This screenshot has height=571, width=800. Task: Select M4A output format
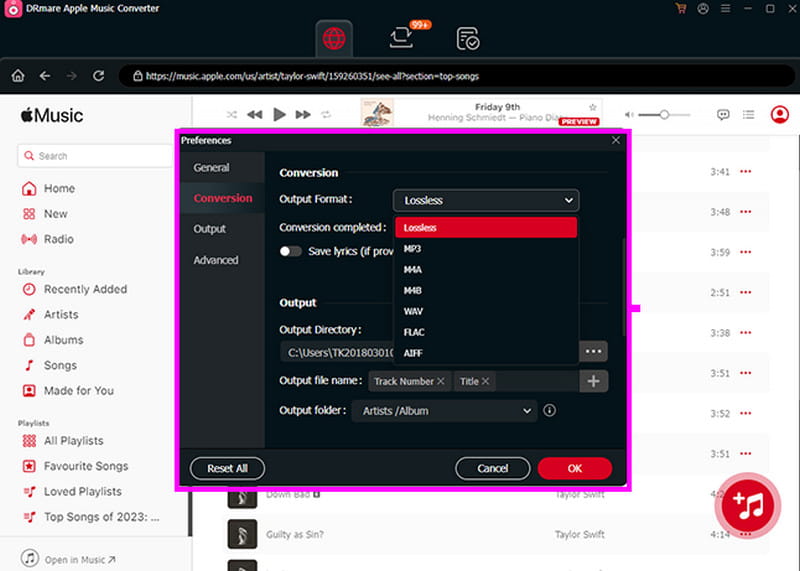point(486,270)
